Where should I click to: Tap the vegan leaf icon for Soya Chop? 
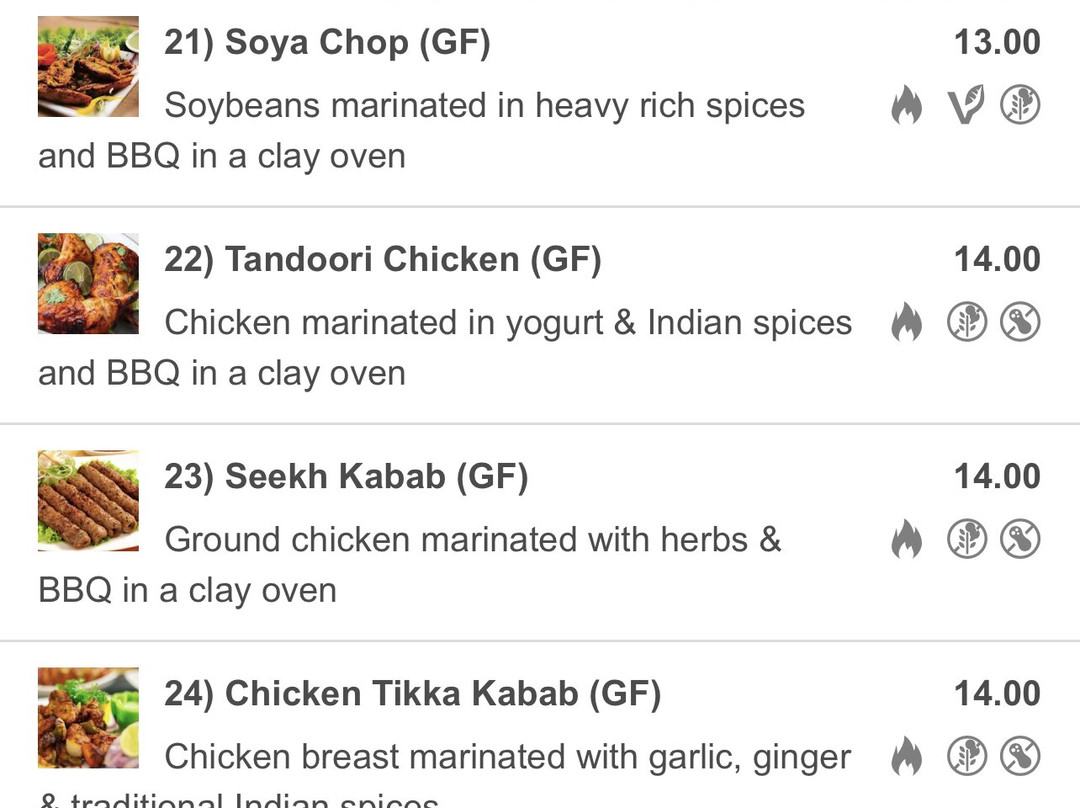pyautogui.click(x=966, y=105)
